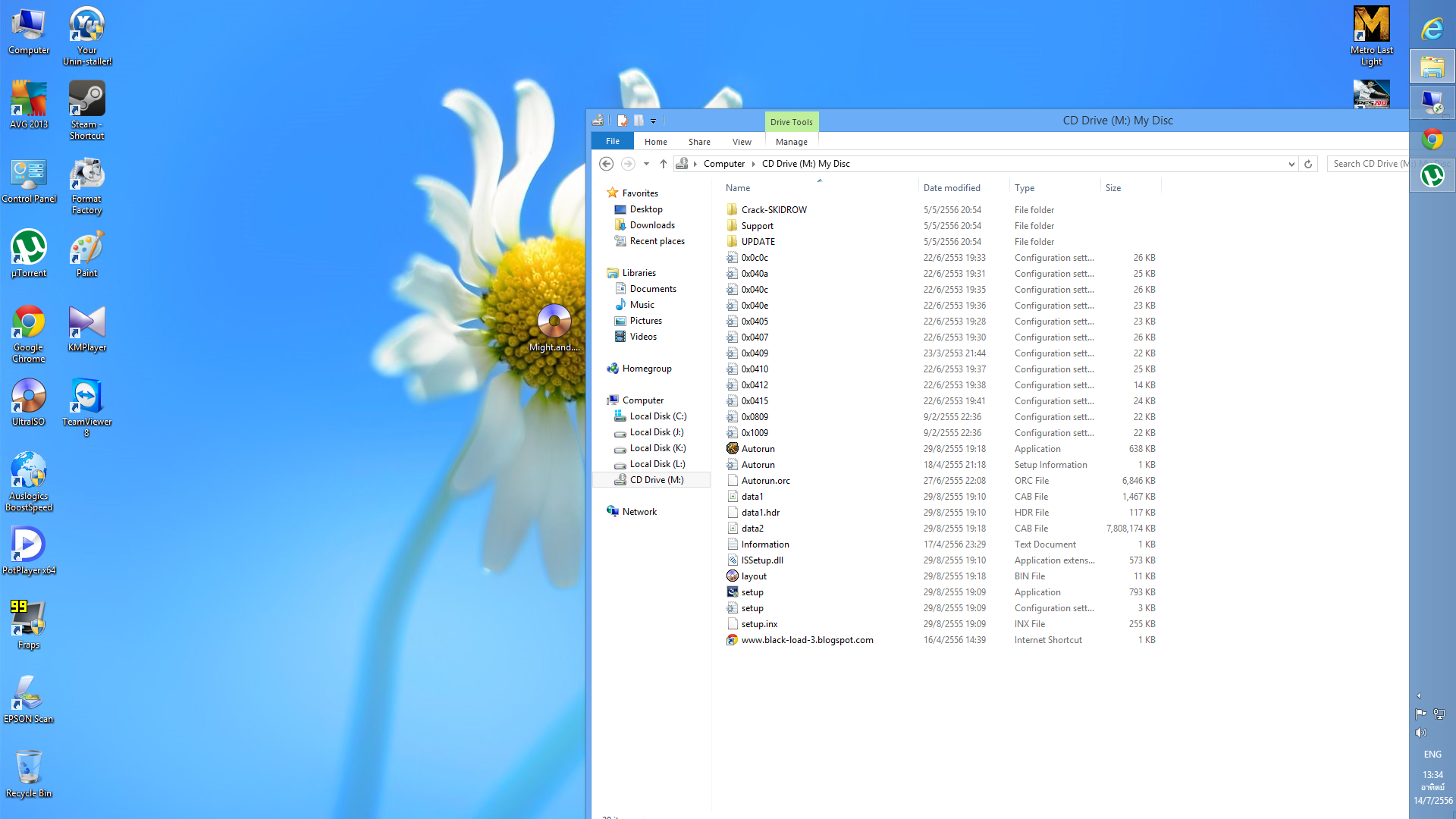Image resolution: width=1456 pixels, height=819 pixels.
Task: Switch to the View ribbon tab
Action: (742, 142)
